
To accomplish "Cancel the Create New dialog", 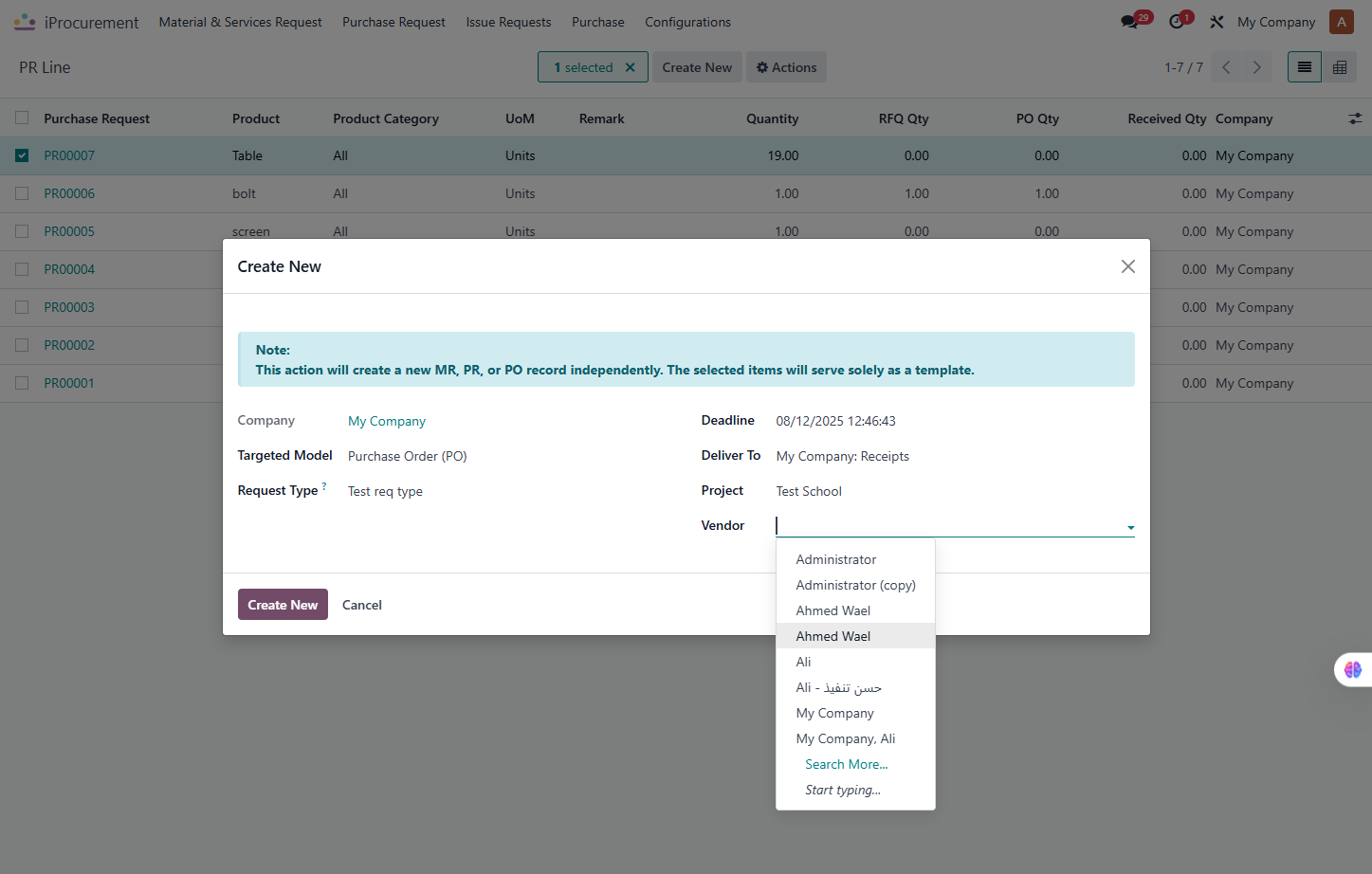I will click(x=361, y=605).
